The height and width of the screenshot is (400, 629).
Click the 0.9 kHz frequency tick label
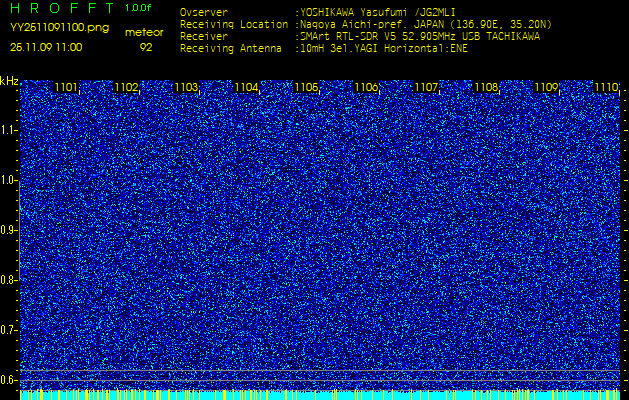[x=8, y=230]
